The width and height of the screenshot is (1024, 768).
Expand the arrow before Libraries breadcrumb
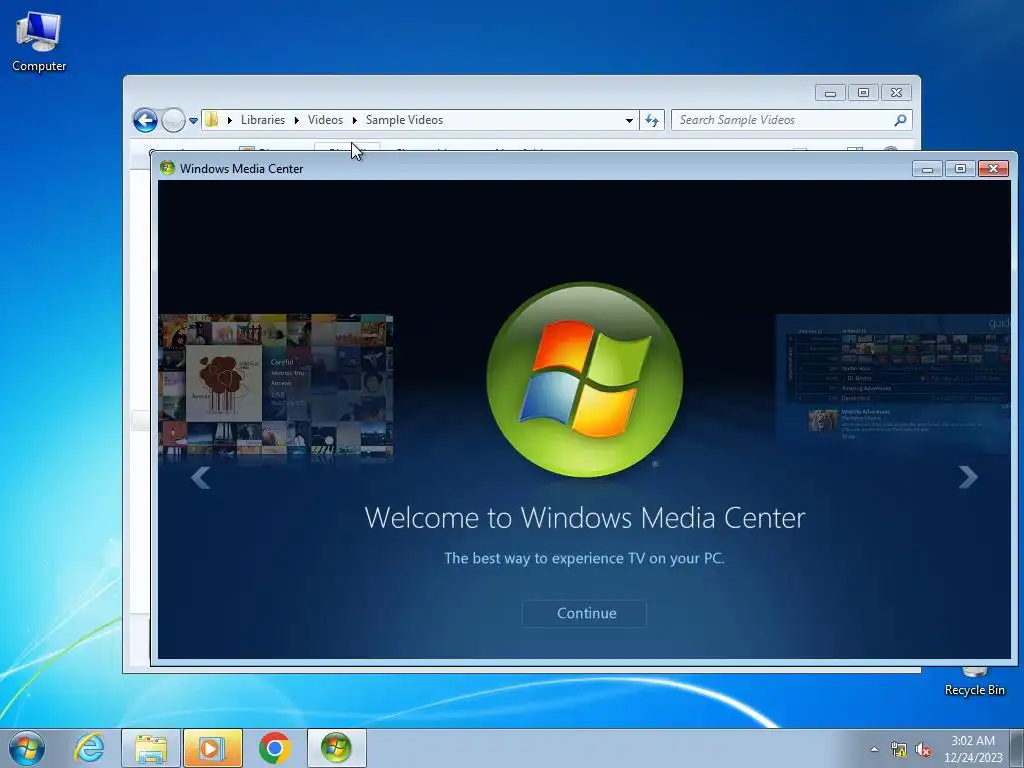tap(230, 120)
